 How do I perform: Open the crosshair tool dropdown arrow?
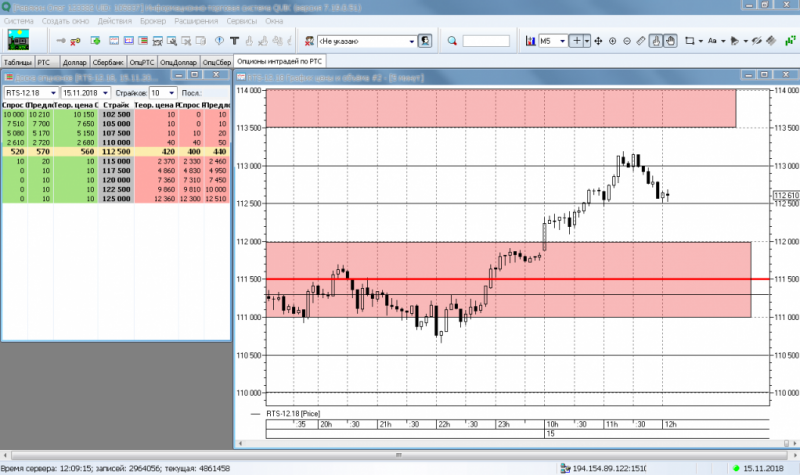pos(587,41)
